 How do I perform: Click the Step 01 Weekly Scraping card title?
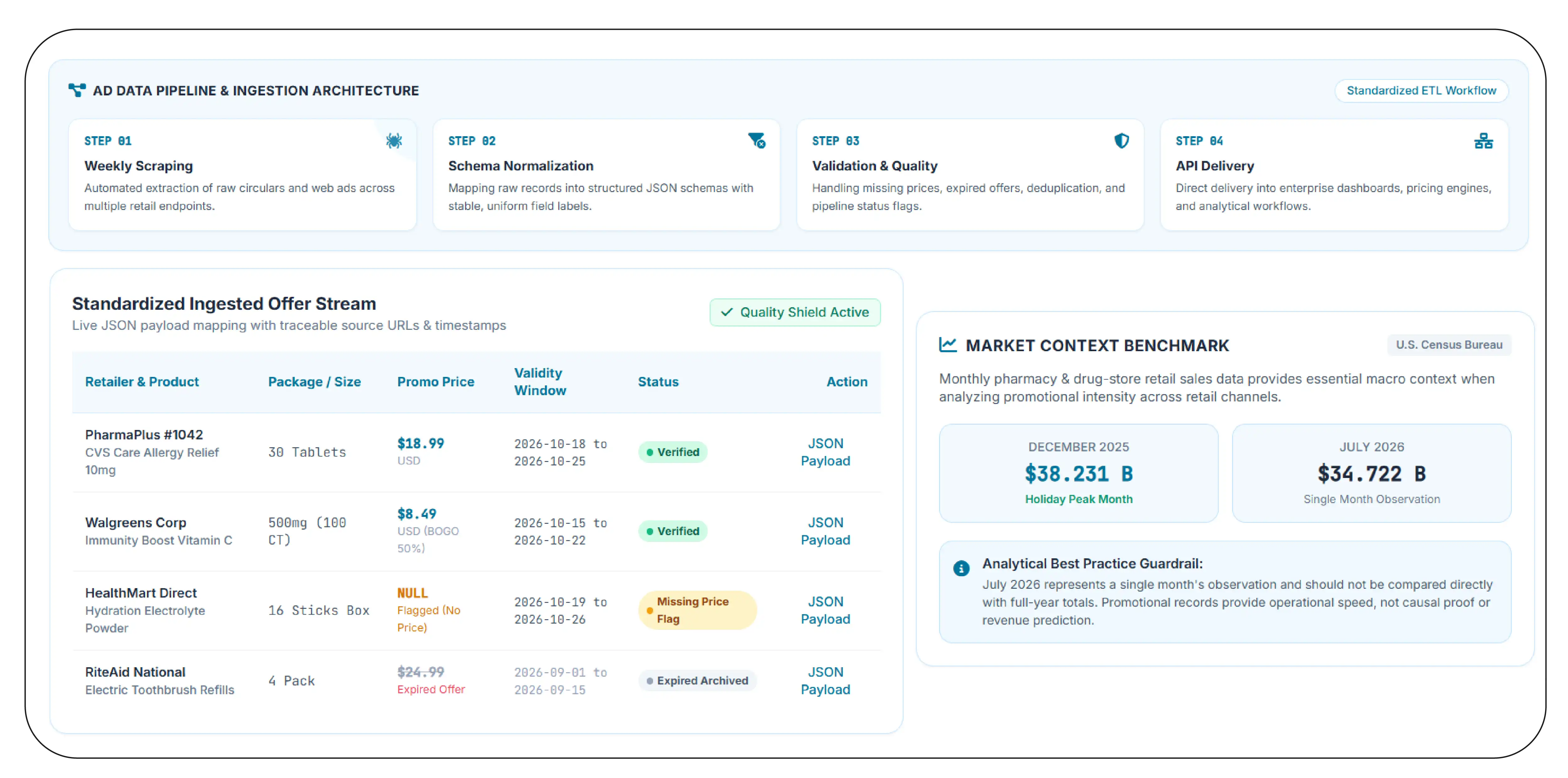tap(138, 165)
